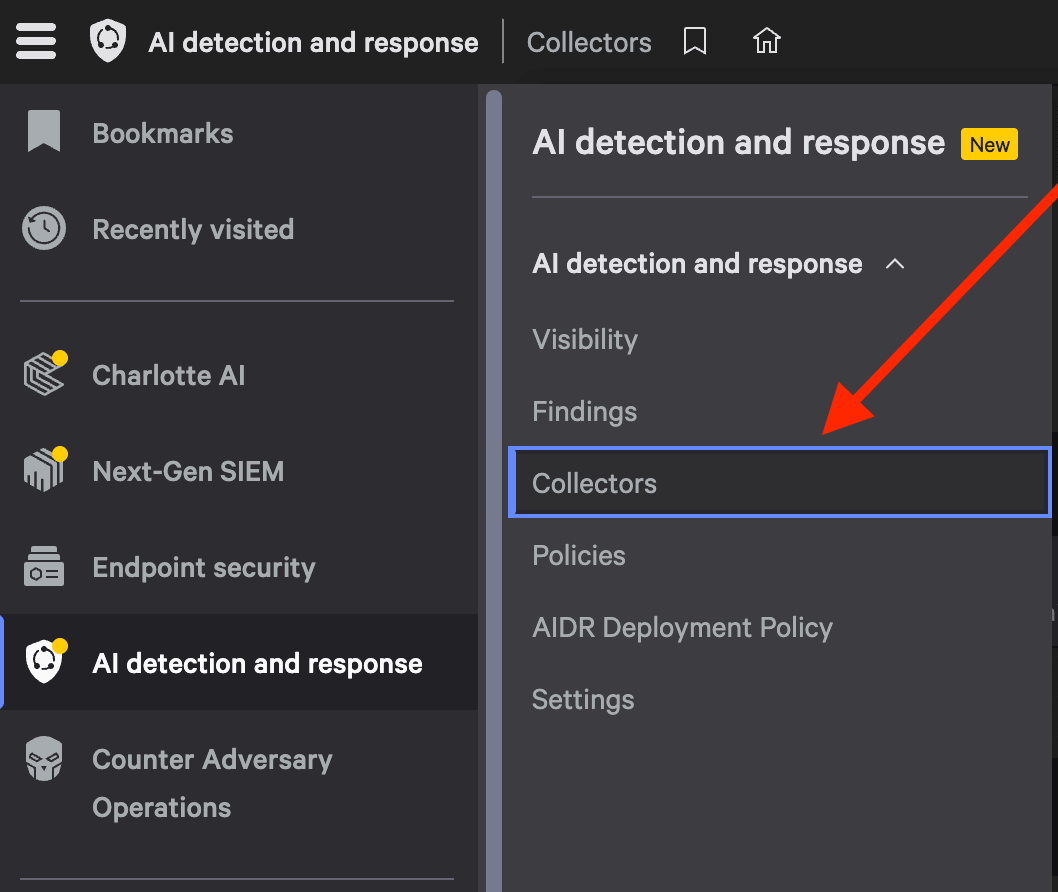Viewport: 1058px width, 892px height.
Task: Select Next-Gen SIEM module
Action: tap(188, 471)
